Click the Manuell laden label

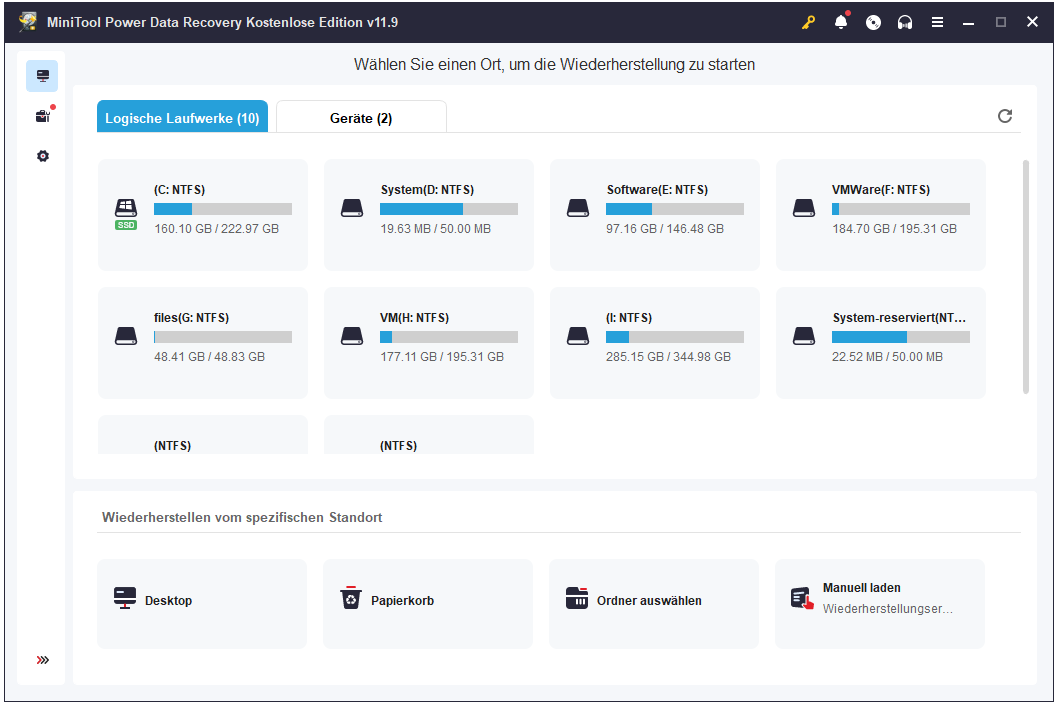click(862, 588)
